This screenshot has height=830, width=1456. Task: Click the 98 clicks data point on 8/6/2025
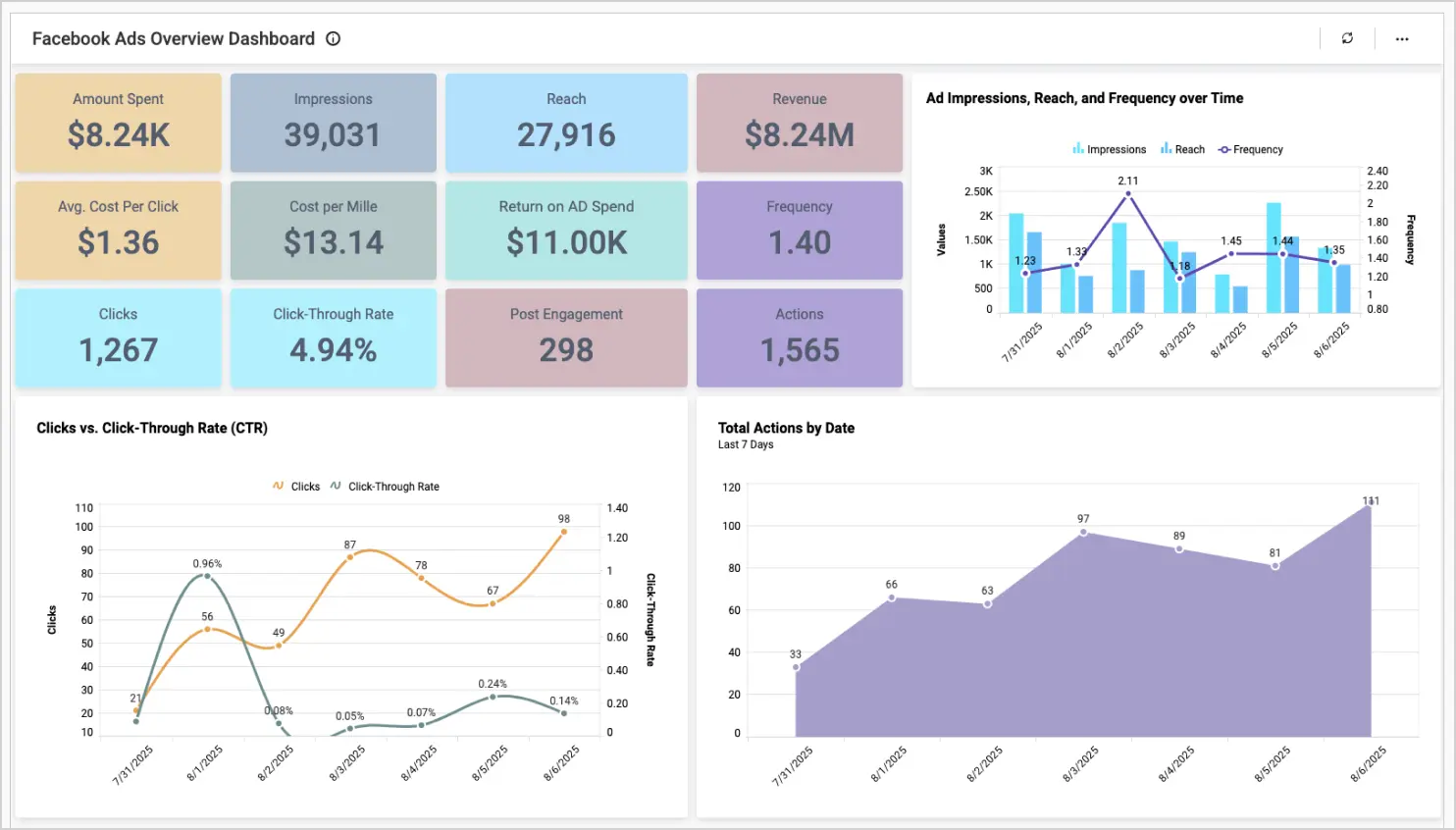[565, 531]
